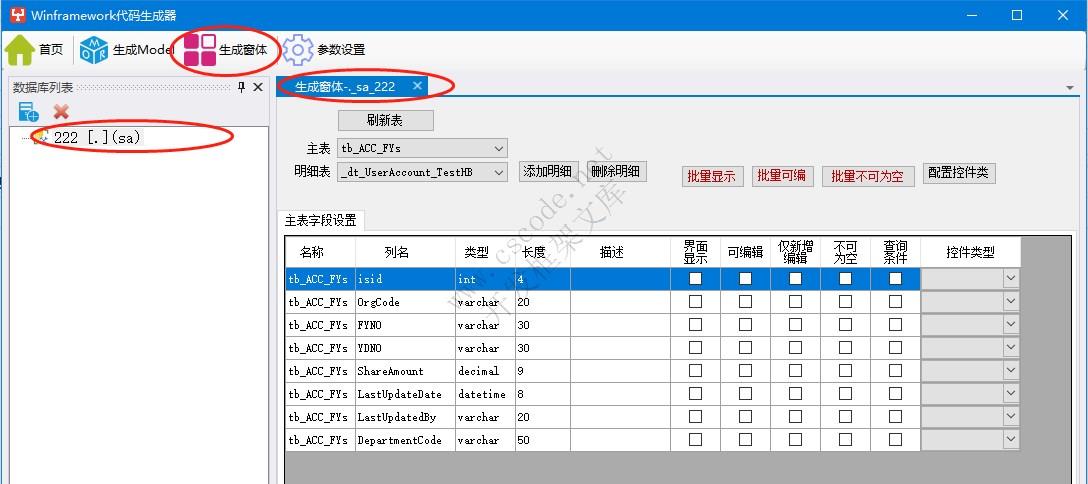This screenshot has width=1088, height=484.
Task: Close the 生成窗体-._sa_222 tab
Action: point(418,86)
